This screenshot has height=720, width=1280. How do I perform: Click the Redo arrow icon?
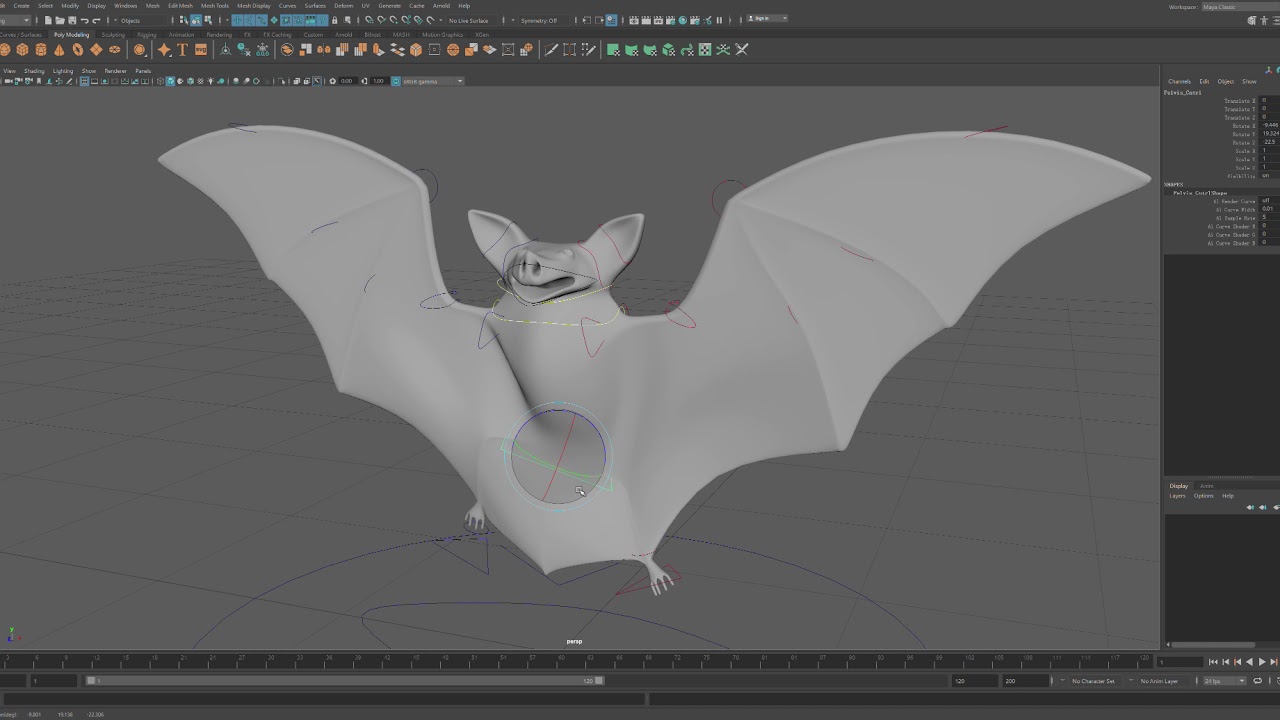coord(97,20)
